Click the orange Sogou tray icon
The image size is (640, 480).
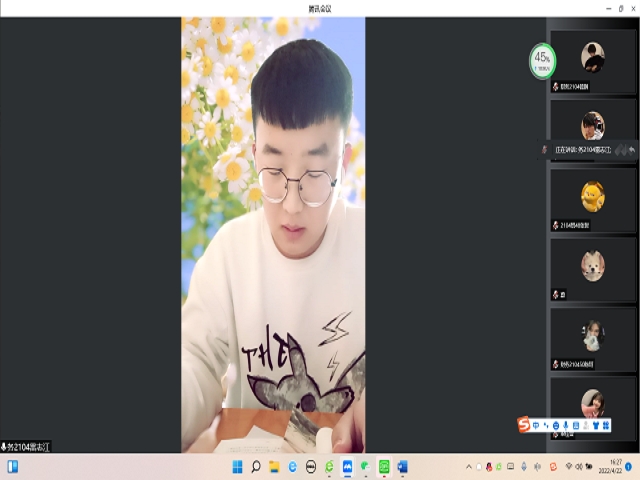click(553, 467)
